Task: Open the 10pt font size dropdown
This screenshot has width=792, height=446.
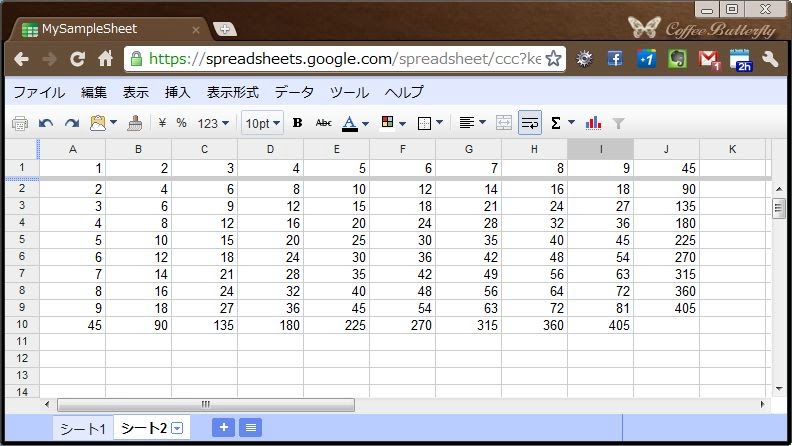Action: point(263,123)
